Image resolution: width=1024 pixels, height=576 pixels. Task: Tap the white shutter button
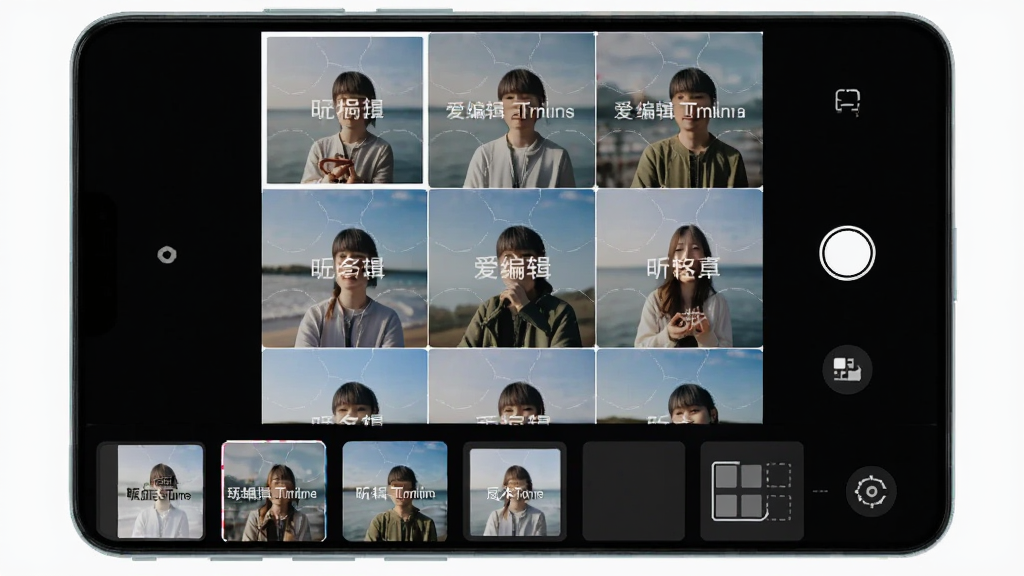point(847,253)
